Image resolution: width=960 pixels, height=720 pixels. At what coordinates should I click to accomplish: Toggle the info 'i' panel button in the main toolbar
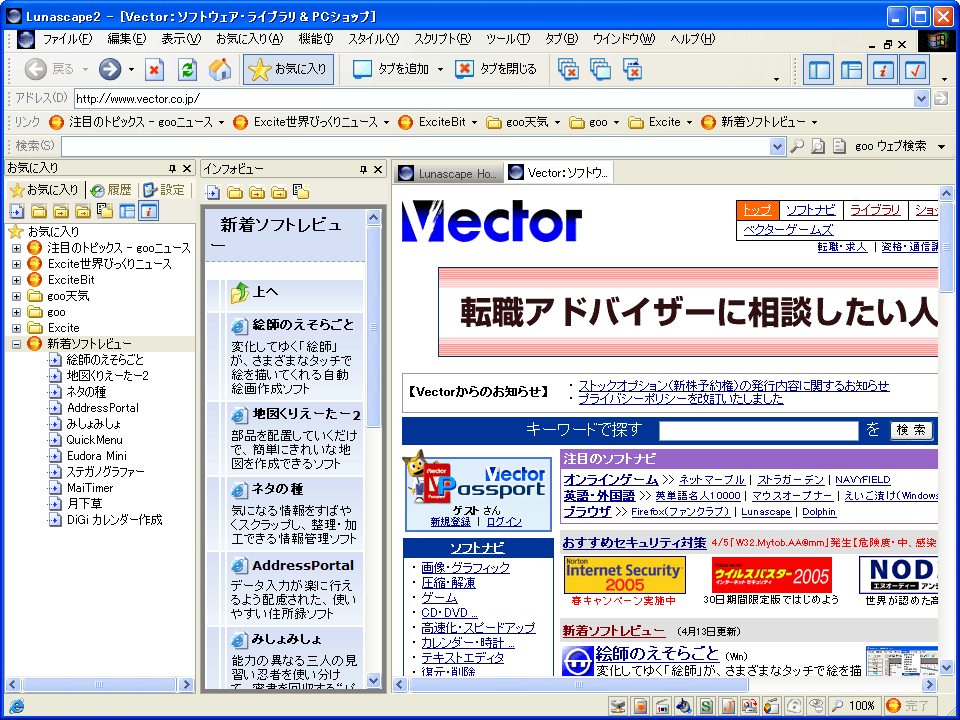(x=883, y=70)
